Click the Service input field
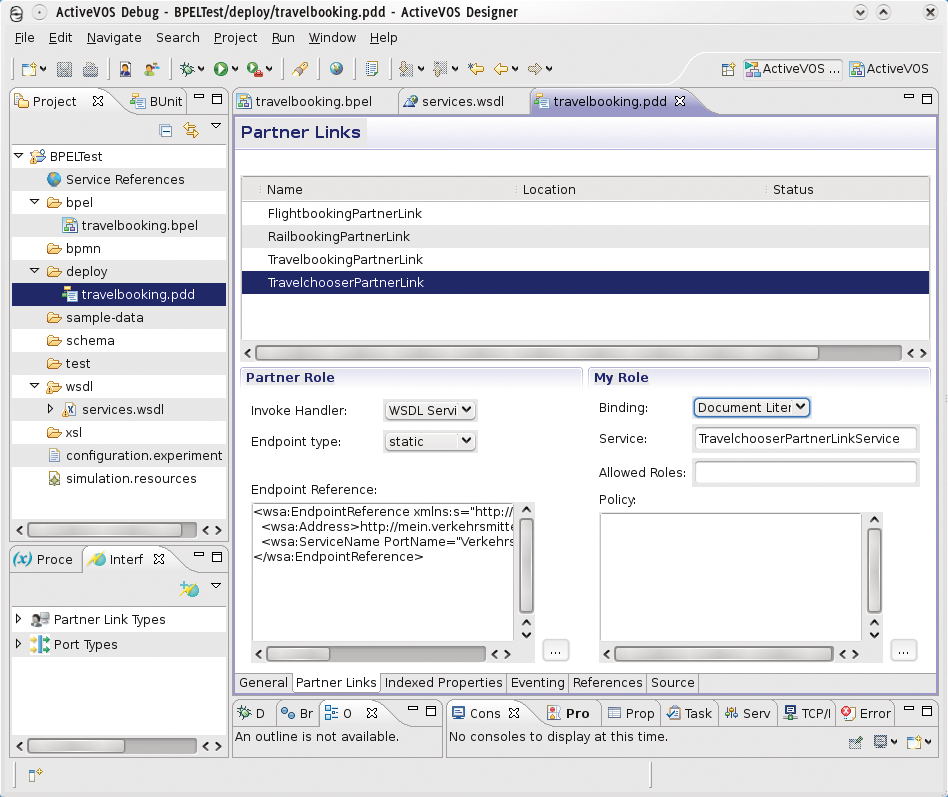948x797 pixels. 805,438
